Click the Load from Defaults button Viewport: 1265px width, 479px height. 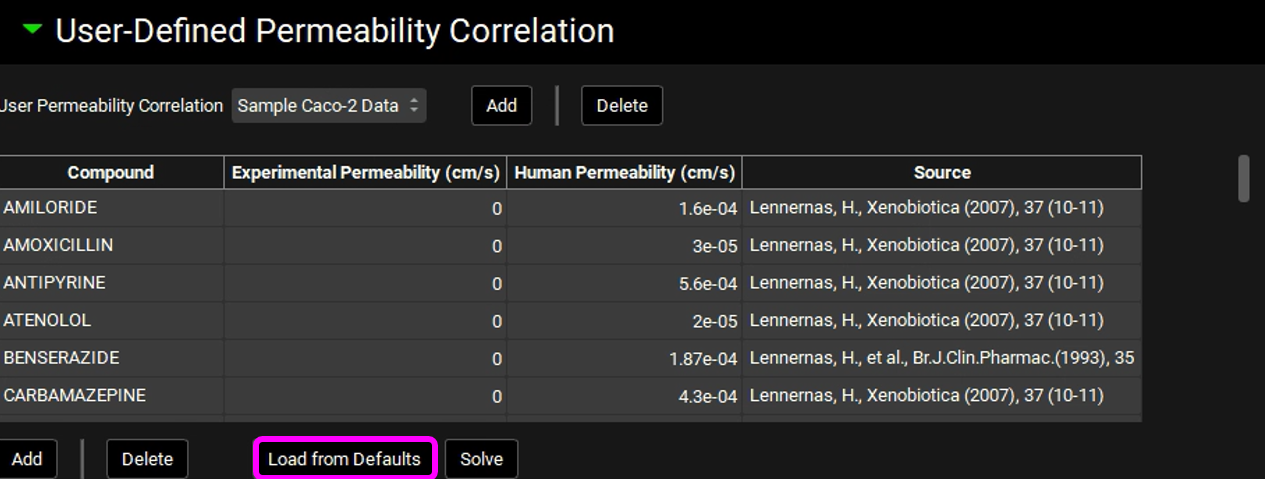tap(344, 459)
